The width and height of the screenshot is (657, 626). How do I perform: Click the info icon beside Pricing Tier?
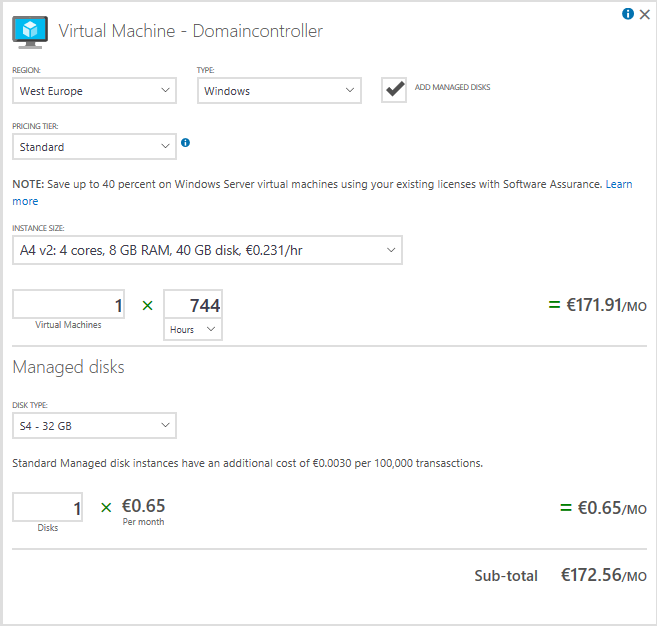click(x=185, y=143)
